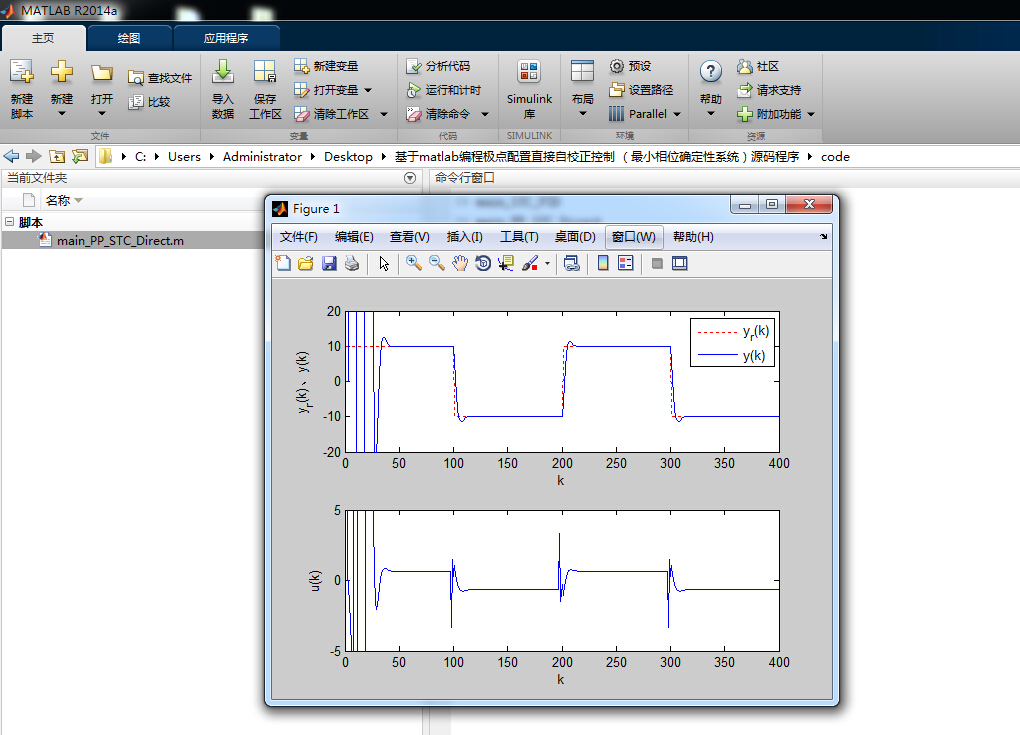Click the Insert Legend icon

(626, 263)
